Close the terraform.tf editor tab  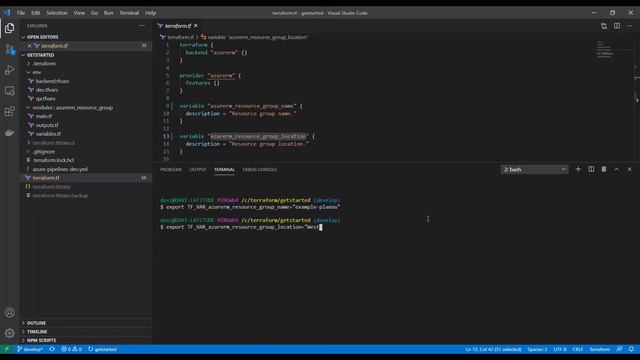pyautogui.click(x=196, y=26)
